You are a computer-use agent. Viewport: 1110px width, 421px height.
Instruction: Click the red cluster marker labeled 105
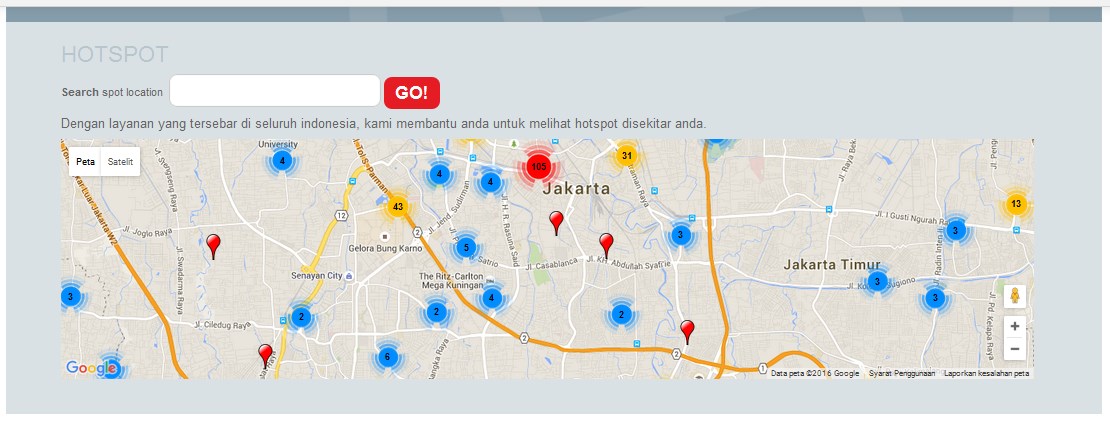coord(538,166)
